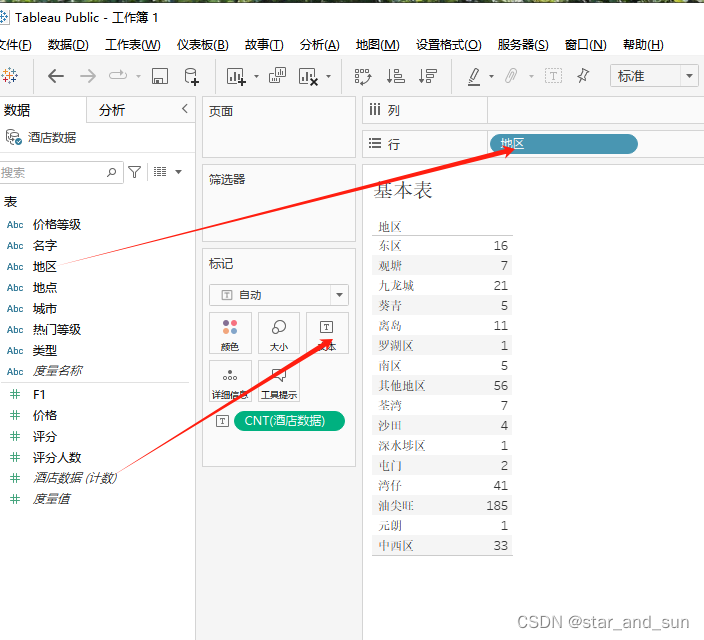The height and width of the screenshot is (640, 704).
Task: Click the 基本表 sheet title
Action: tap(403, 190)
